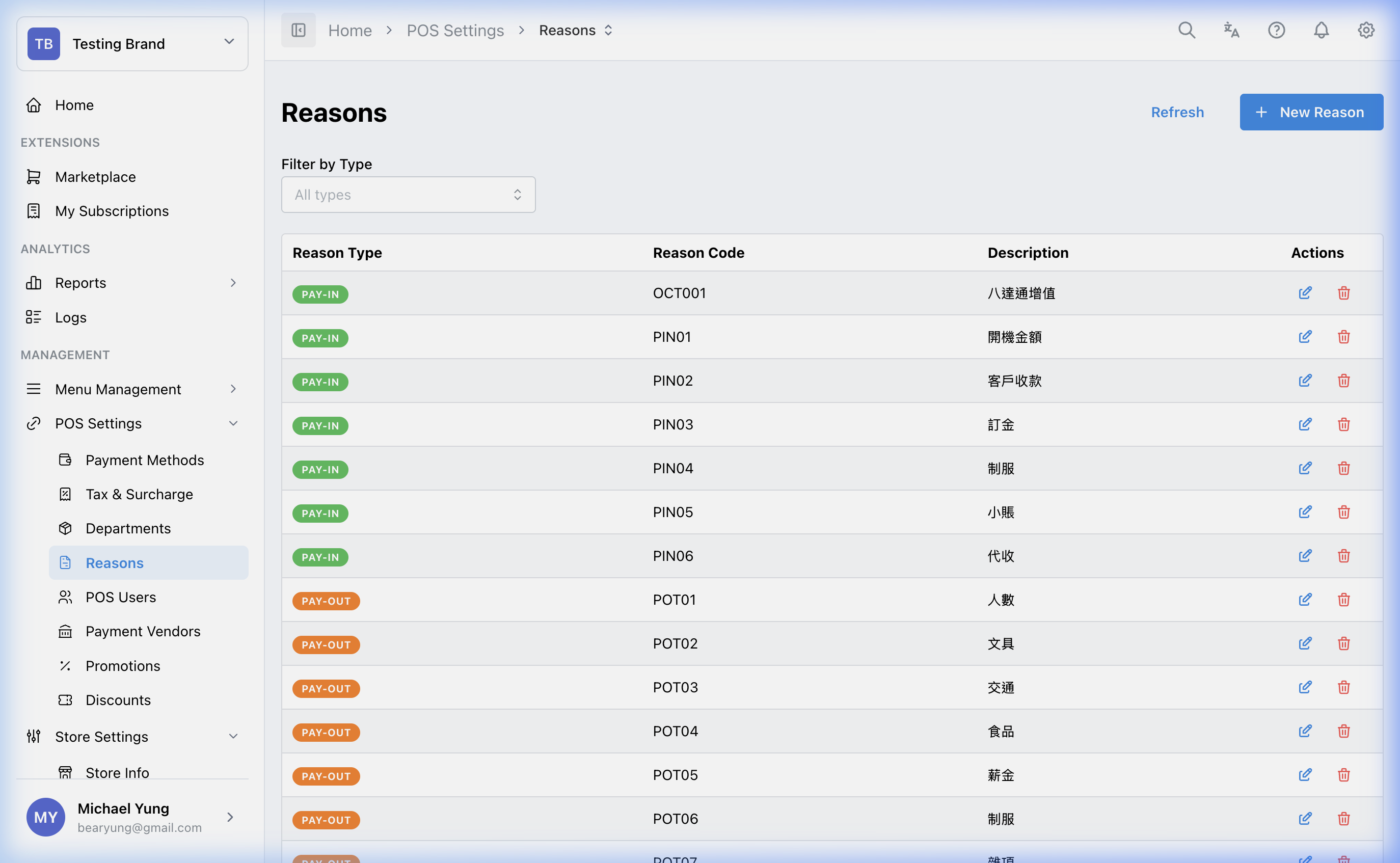Click the translation/language icon in the header
This screenshot has height=863, width=1400.
pos(1231,30)
